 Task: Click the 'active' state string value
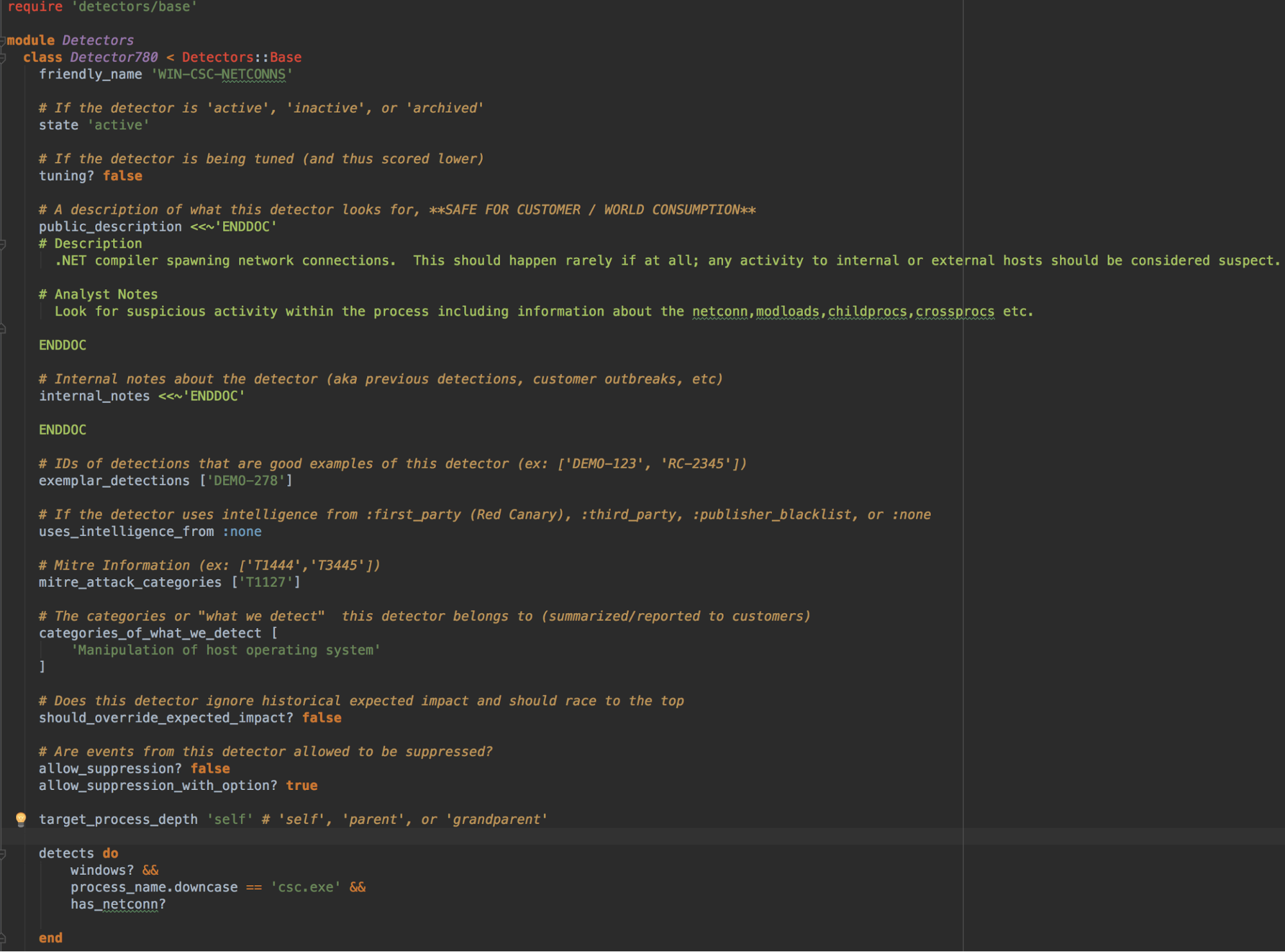[118, 125]
